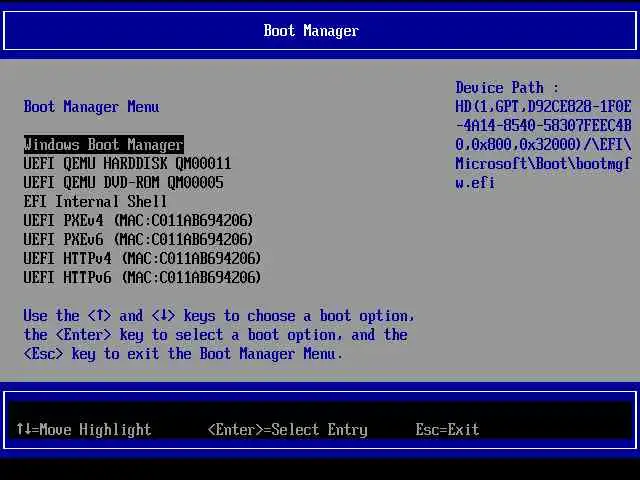Open the EFI Internal Shell option
Image resolution: width=640 pixels, height=480 pixels.
(x=96, y=202)
